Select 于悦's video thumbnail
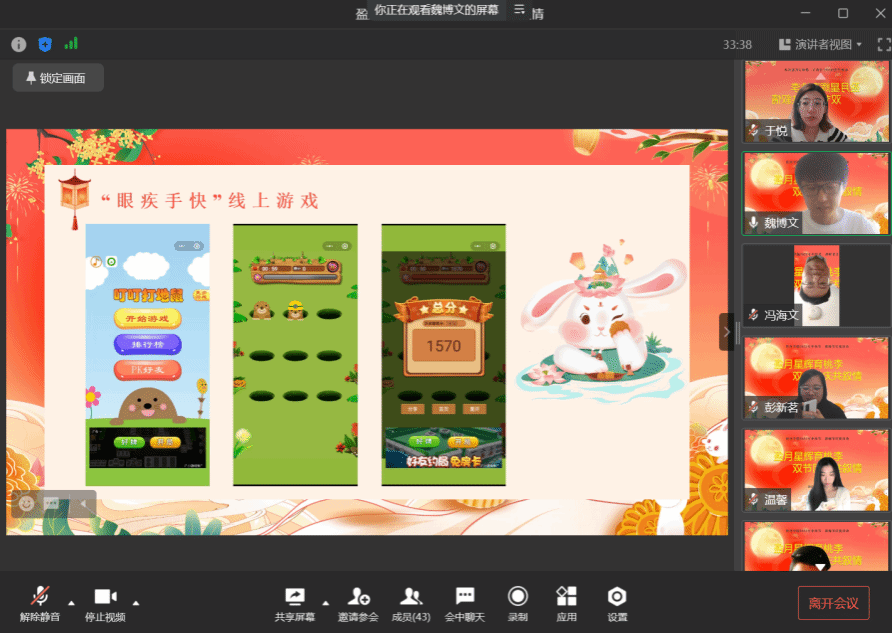 [x=816, y=102]
